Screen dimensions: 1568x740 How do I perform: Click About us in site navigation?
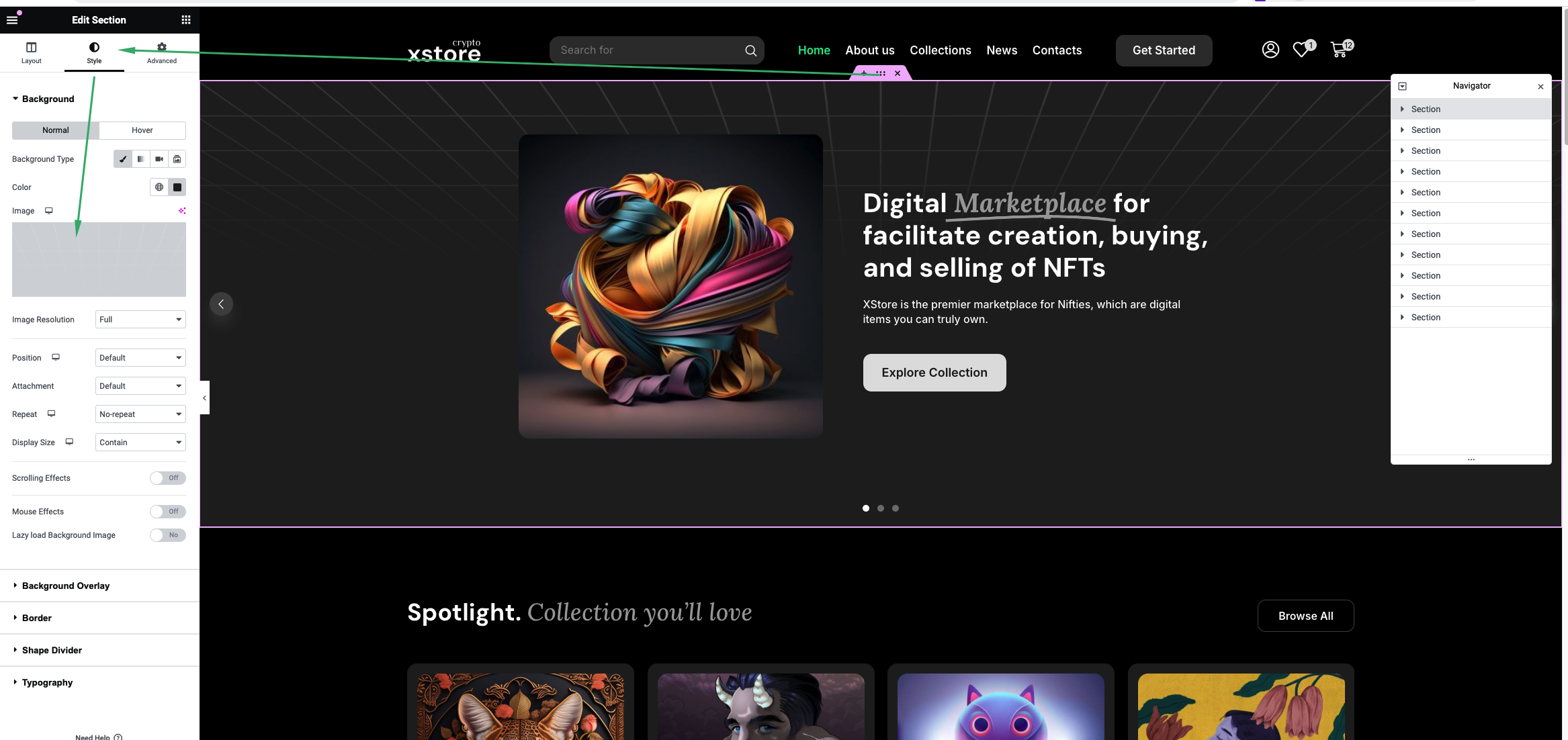click(x=870, y=50)
